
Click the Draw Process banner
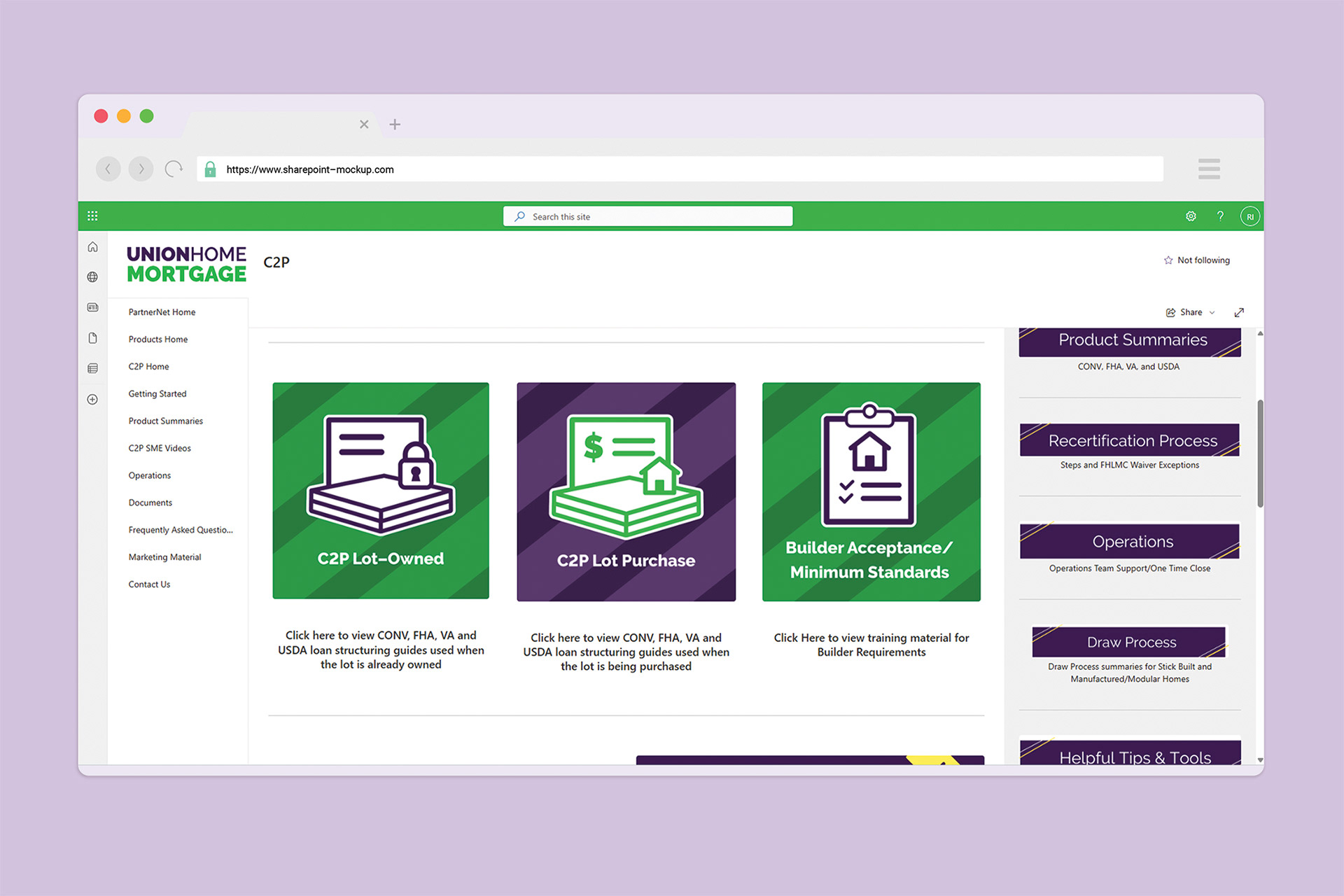1129,642
